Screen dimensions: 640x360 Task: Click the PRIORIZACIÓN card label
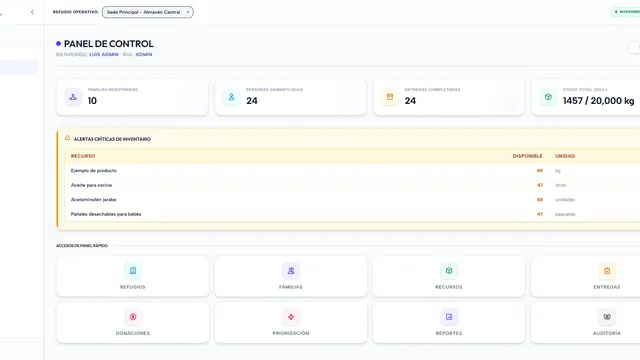291,333
